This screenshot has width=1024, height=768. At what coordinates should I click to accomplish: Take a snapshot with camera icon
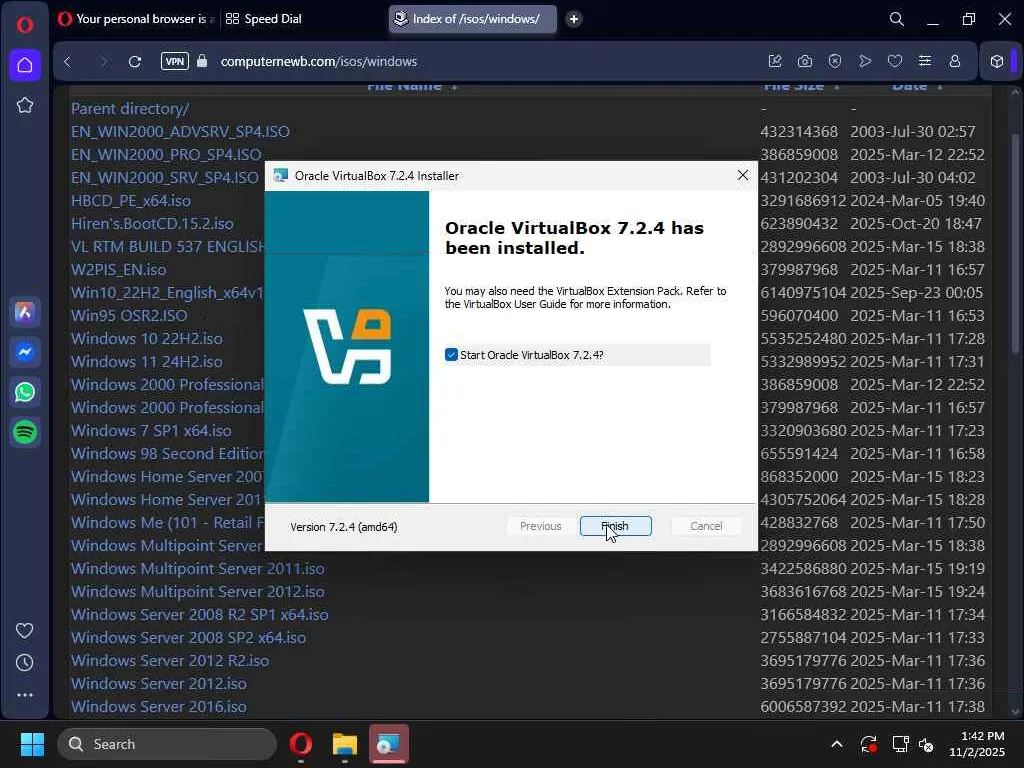[x=805, y=61]
